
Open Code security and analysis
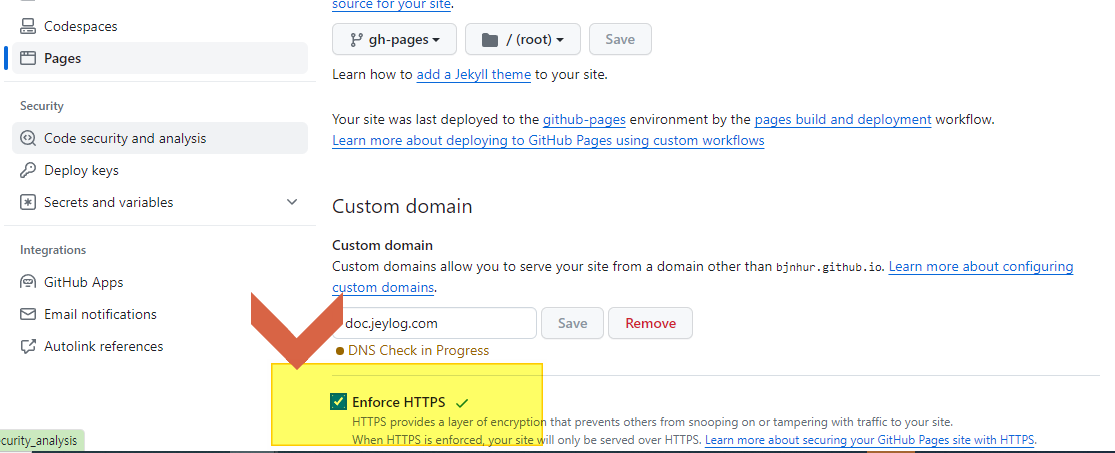coord(160,138)
